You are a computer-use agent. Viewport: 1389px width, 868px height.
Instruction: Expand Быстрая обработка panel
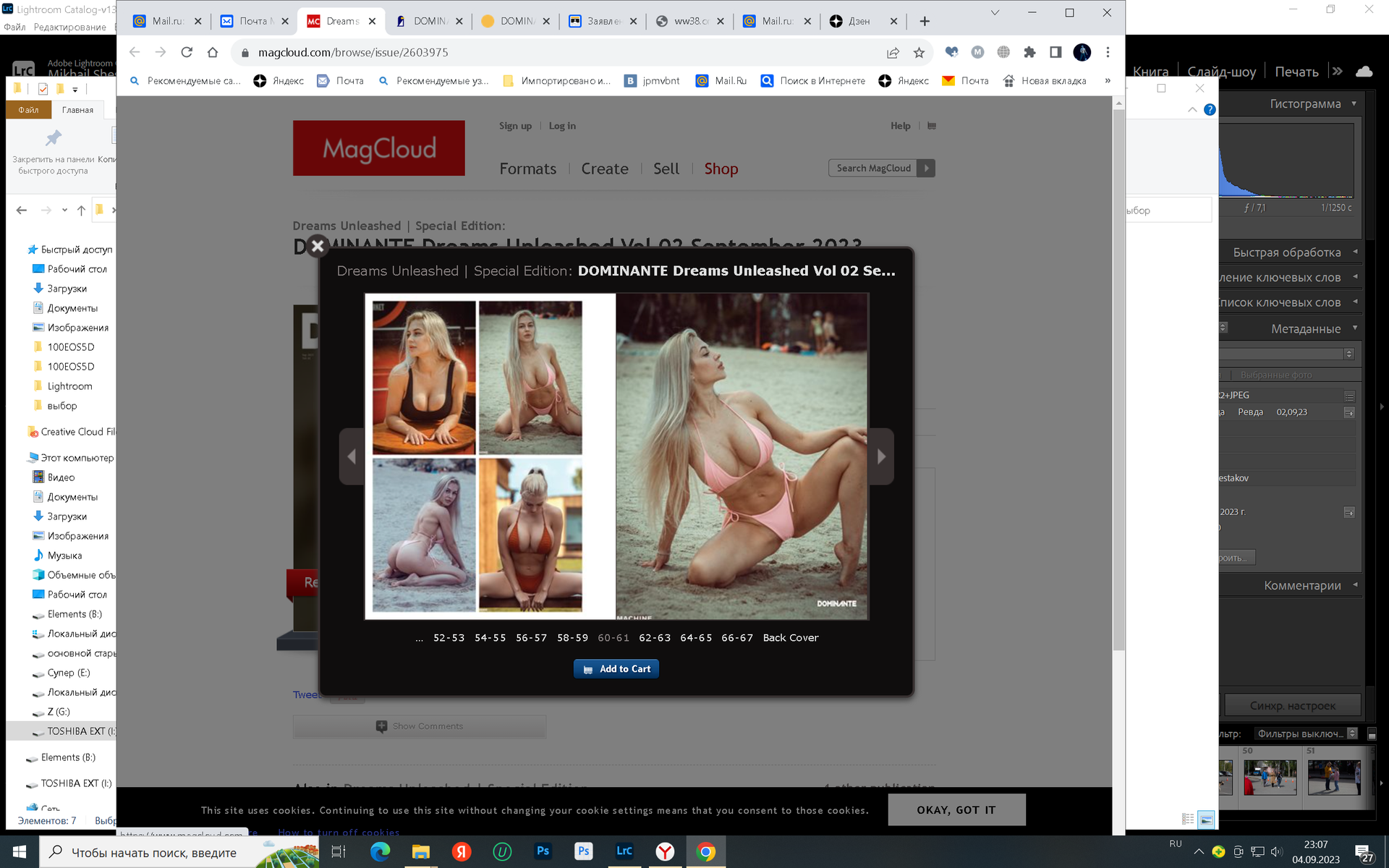pyautogui.click(x=1355, y=252)
